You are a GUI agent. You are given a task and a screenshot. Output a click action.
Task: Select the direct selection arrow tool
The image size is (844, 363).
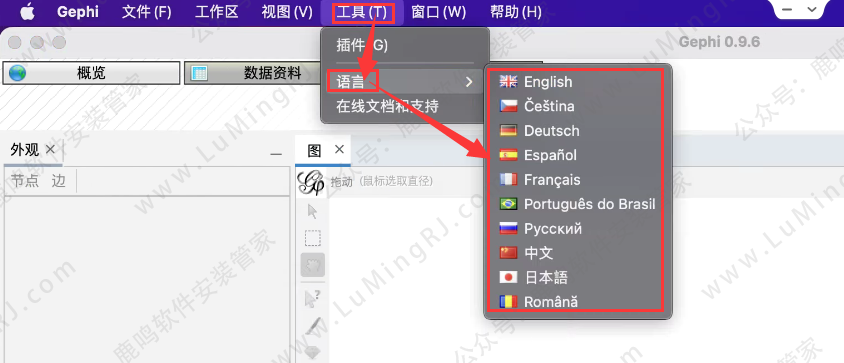tap(312, 212)
